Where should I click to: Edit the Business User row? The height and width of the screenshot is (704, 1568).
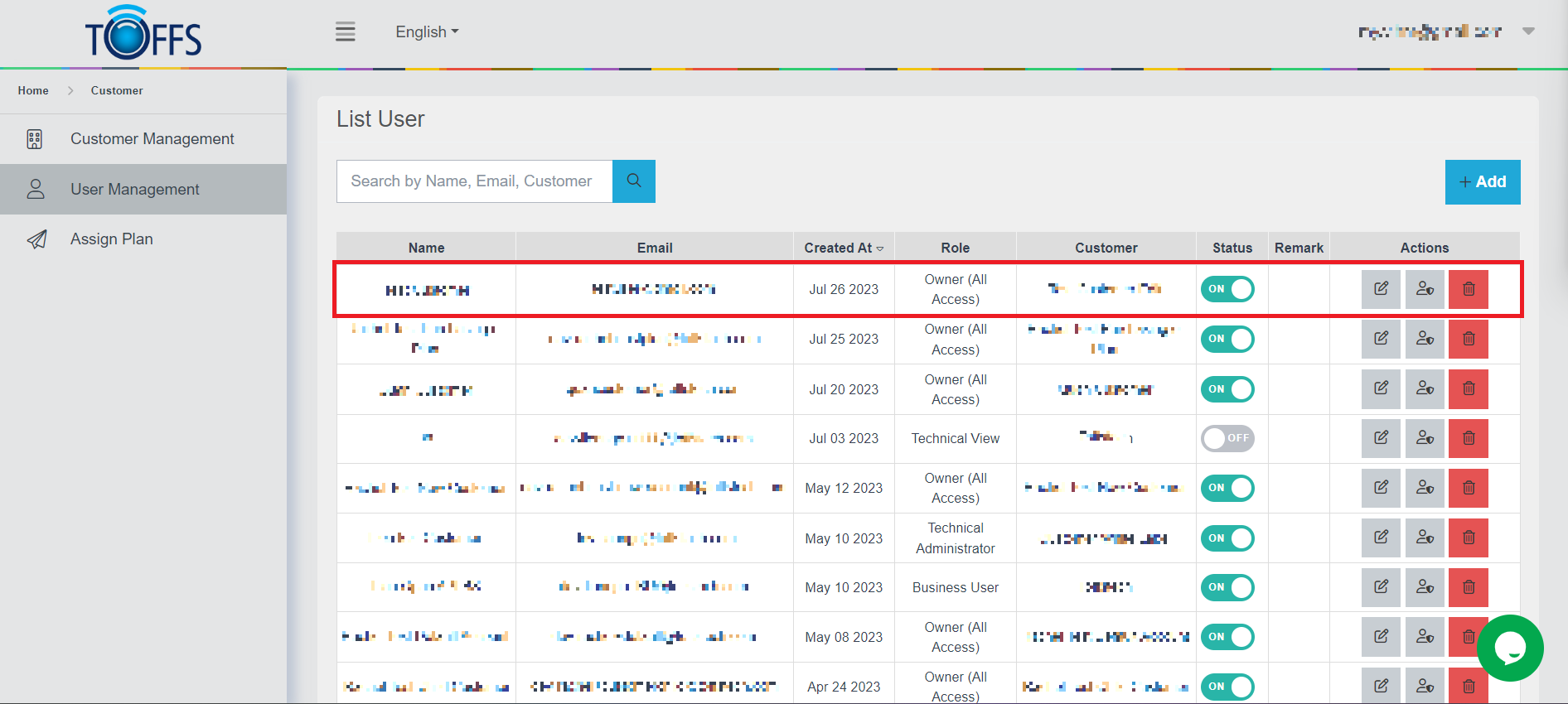pos(1381,587)
